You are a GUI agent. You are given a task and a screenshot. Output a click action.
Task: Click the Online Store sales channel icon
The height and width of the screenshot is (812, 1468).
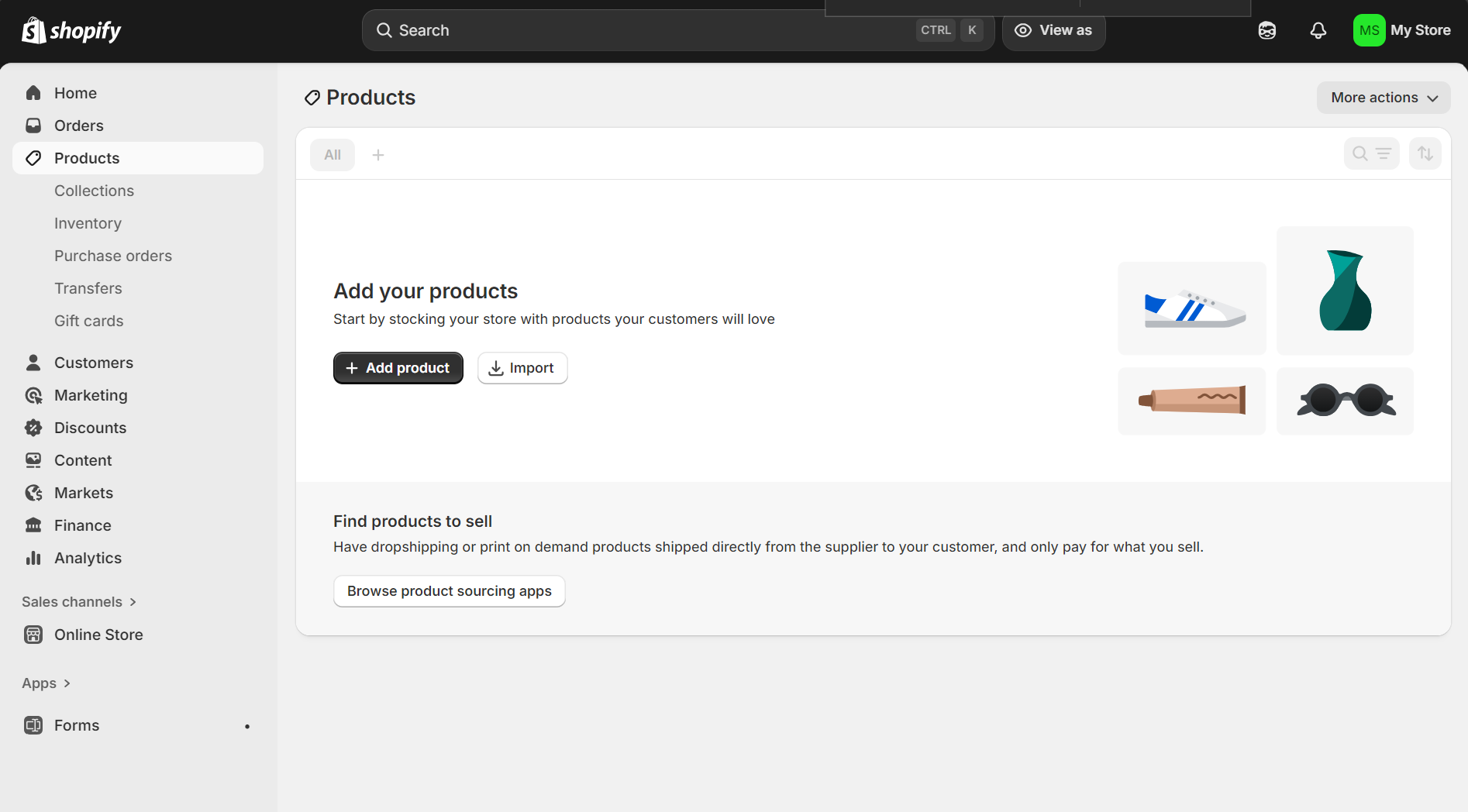point(33,634)
